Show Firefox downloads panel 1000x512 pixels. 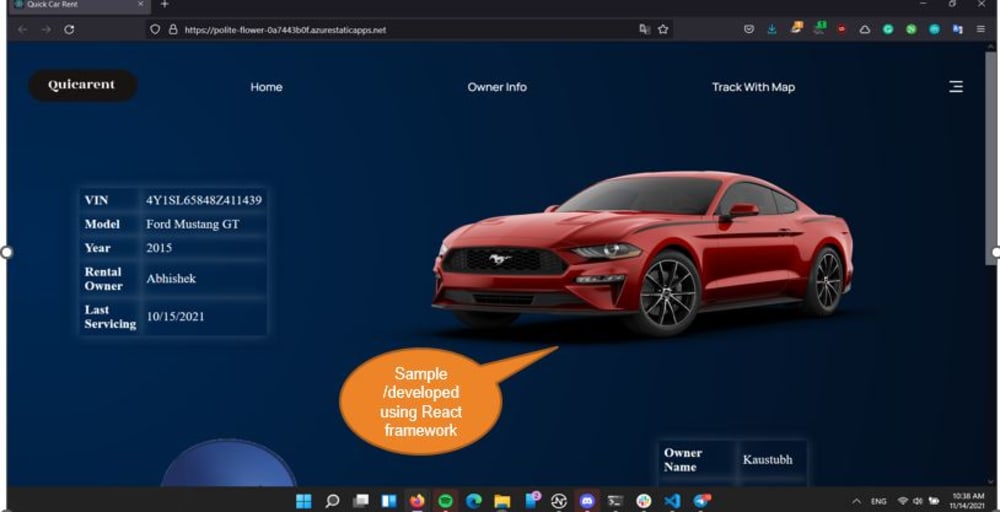[x=772, y=29]
